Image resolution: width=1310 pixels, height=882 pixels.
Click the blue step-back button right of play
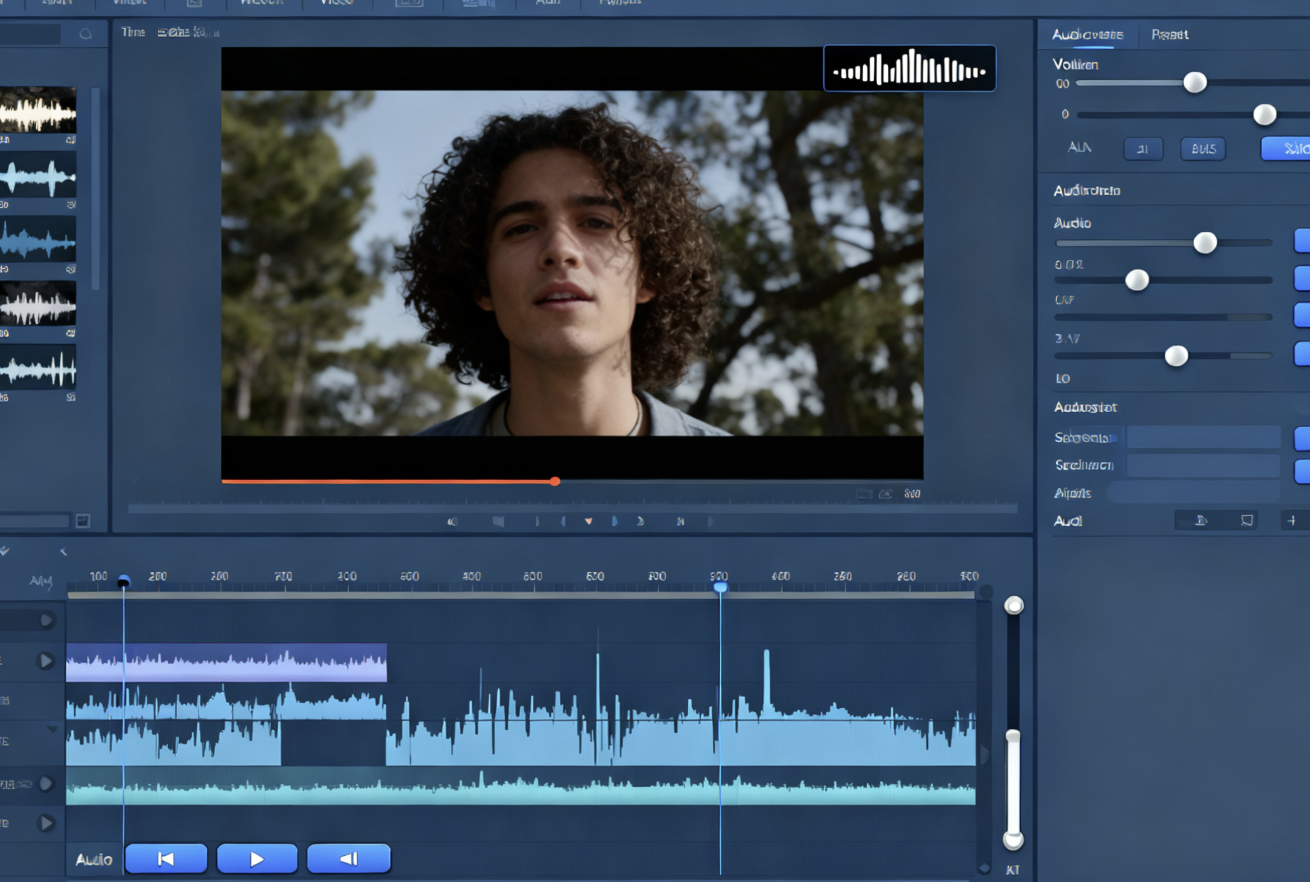348,858
